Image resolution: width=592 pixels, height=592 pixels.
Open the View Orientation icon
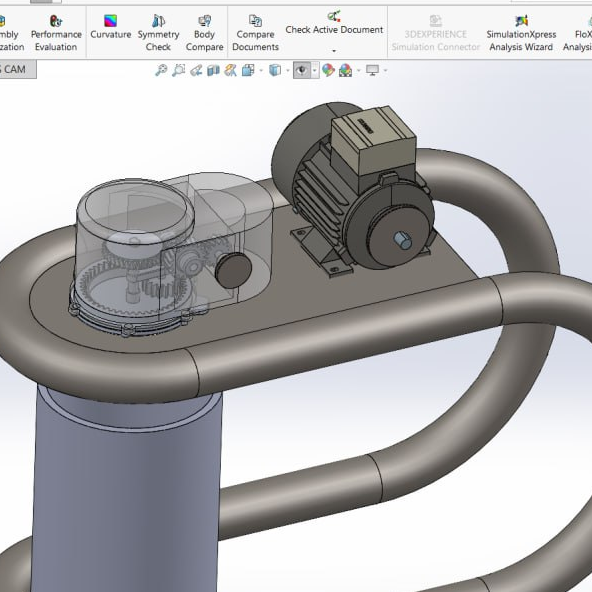[248, 70]
